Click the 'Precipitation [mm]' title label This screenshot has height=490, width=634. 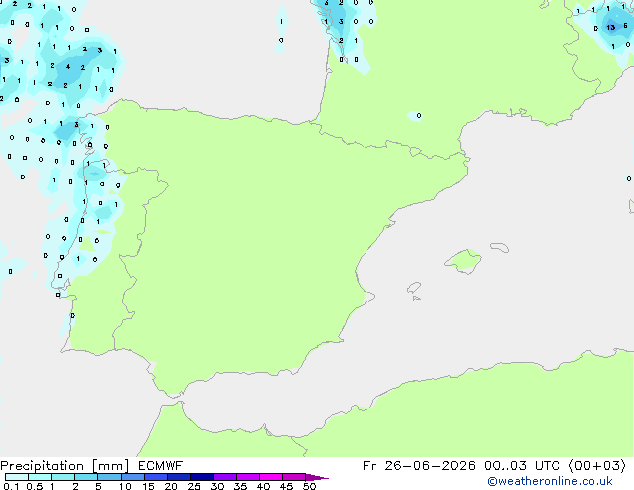65,466
